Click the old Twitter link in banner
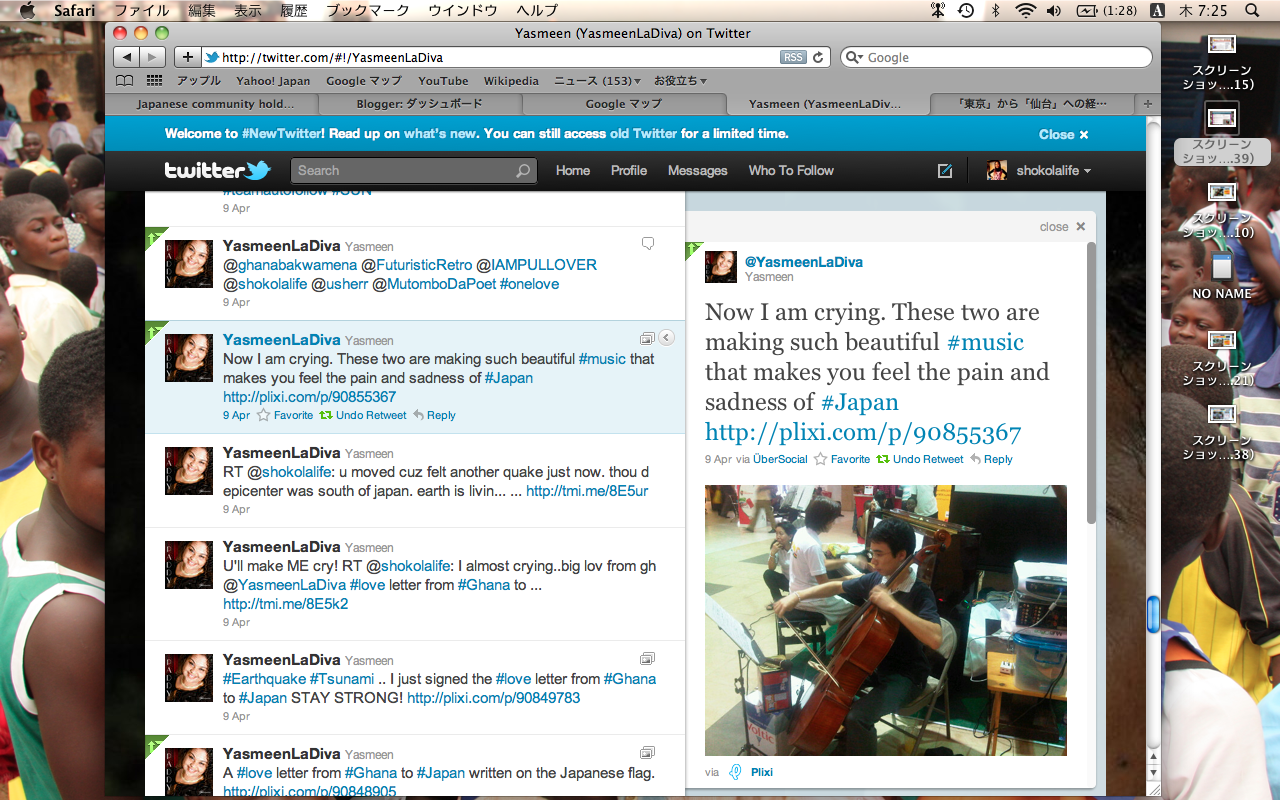The height and width of the screenshot is (800, 1280). 644,133
